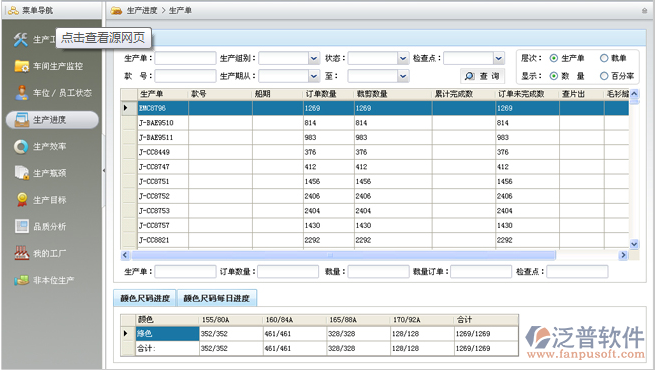This screenshot has width=655, height=370.
Task: Switch to the 颜色尺码每日进度 tab
Action: 216,298
